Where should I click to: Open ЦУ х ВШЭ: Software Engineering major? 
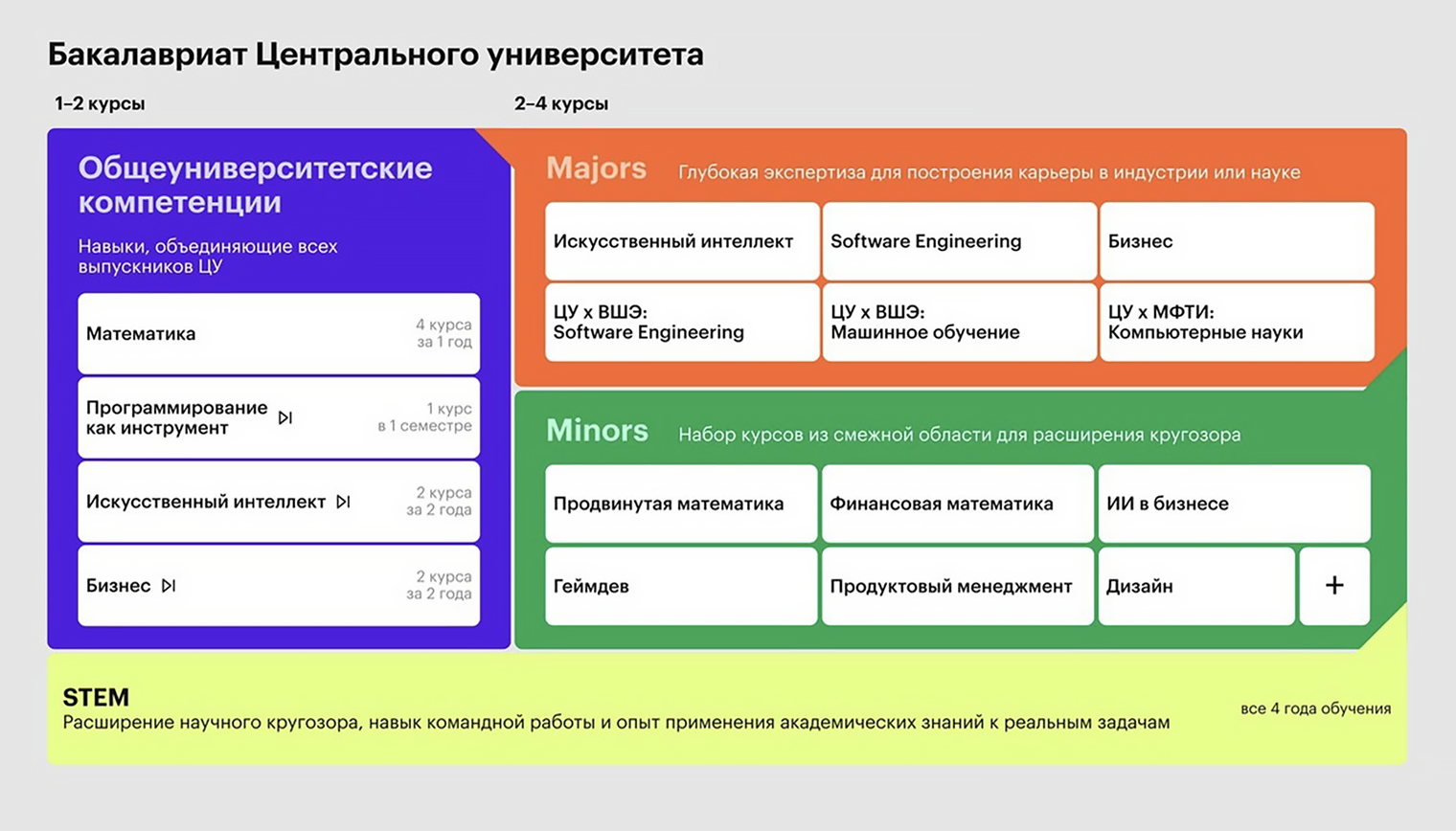pyautogui.click(x=682, y=323)
